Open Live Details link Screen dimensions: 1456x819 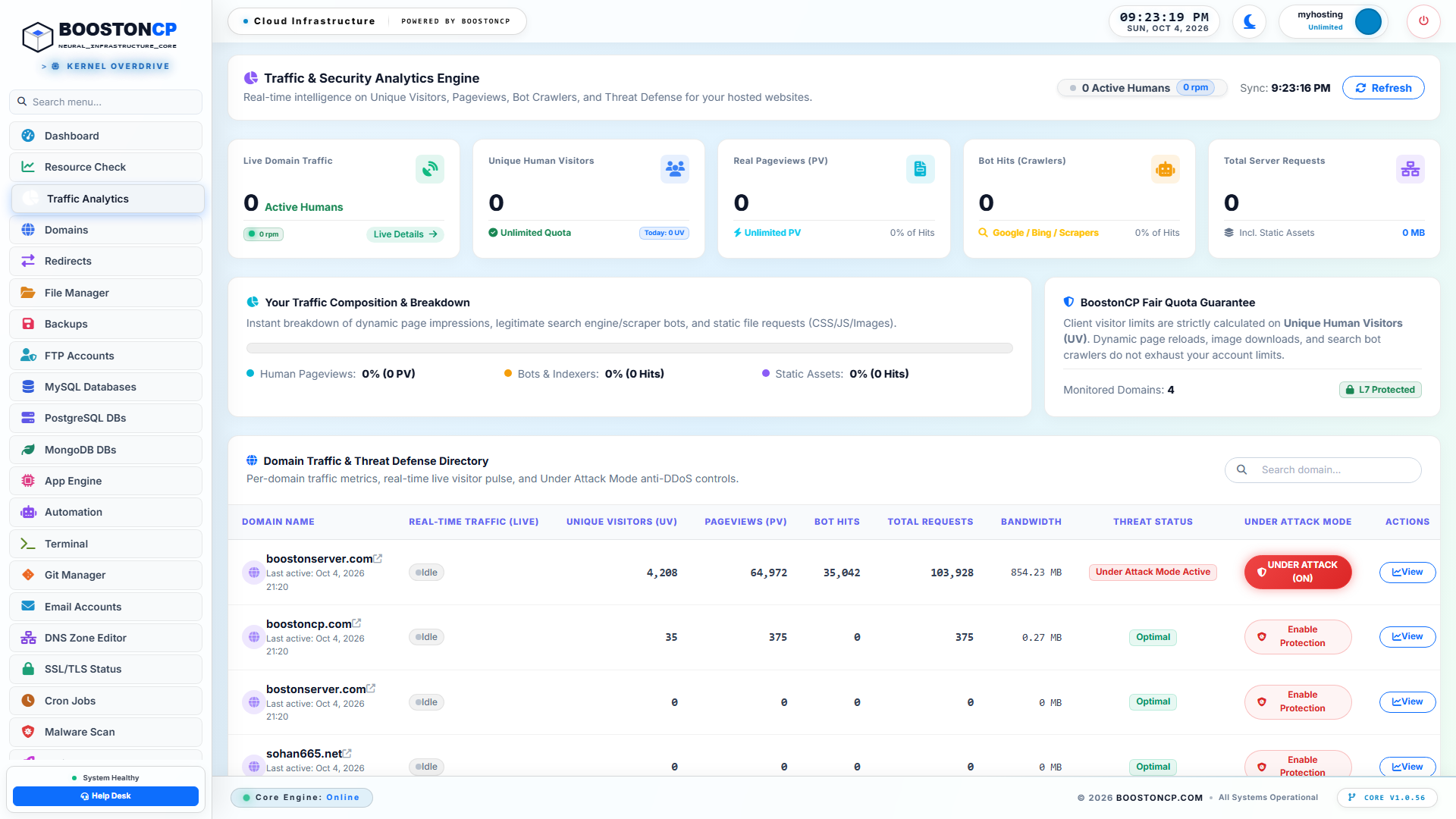pyautogui.click(x=406, y=234)
